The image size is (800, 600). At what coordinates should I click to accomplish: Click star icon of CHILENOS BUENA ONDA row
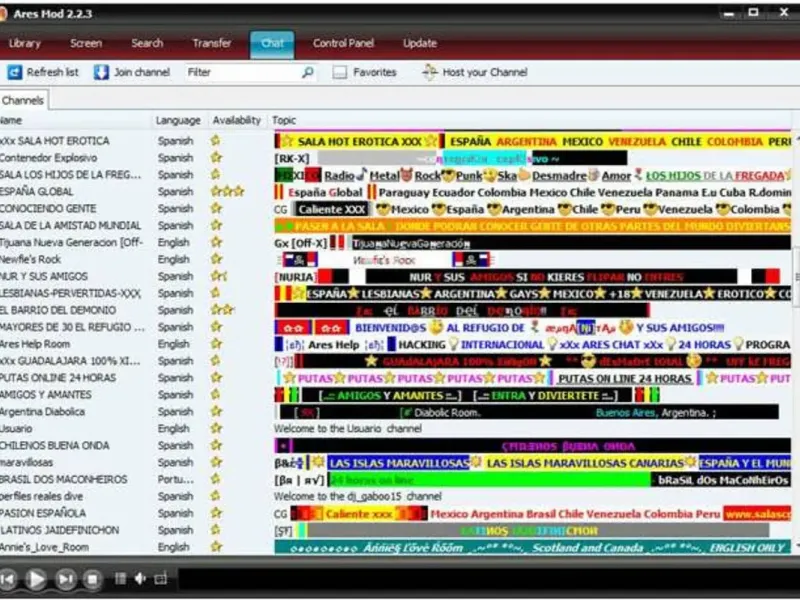point(216,445)
